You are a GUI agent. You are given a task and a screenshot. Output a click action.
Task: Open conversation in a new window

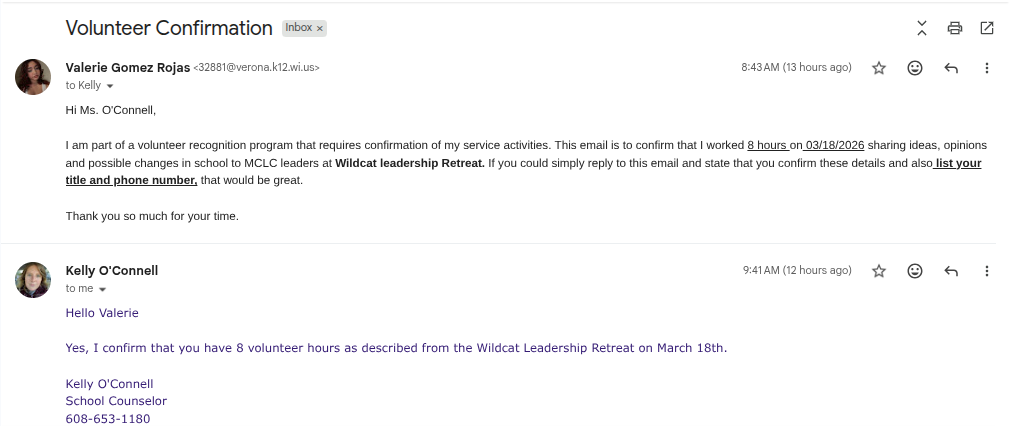[x=987, y=28]
